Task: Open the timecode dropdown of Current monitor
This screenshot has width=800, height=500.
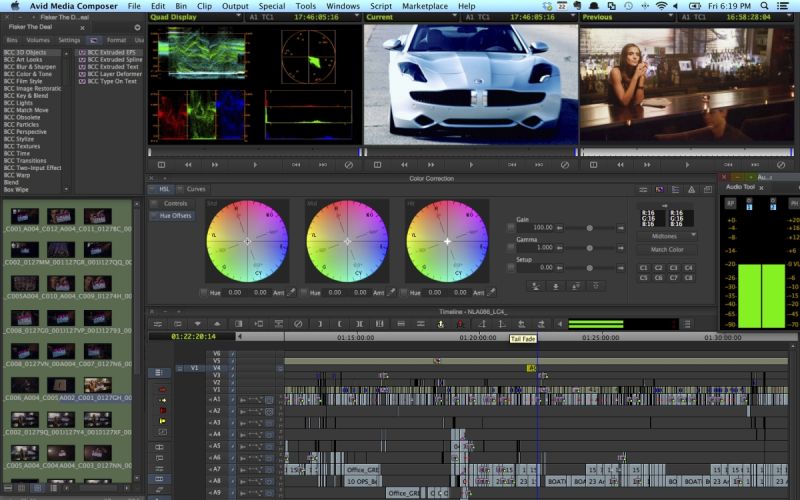Action: click(573, 16)
